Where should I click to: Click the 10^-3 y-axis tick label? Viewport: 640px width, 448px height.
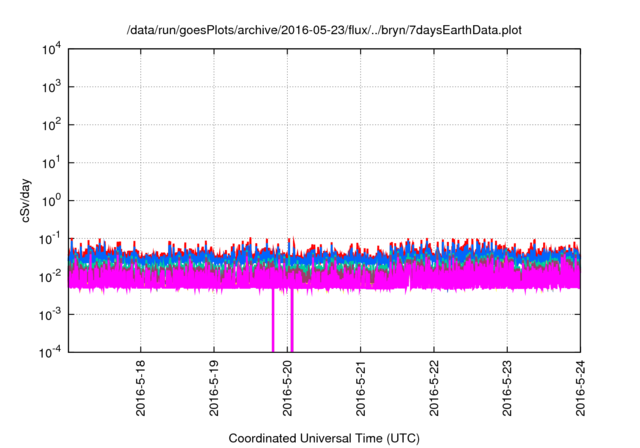coord(50,313)
